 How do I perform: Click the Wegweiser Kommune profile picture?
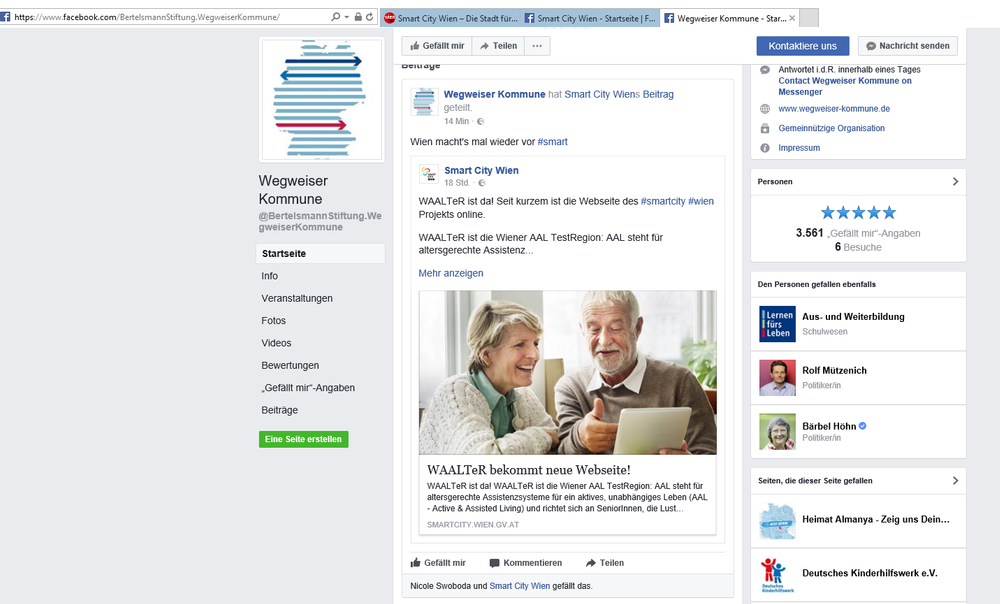(x=322, y=99)
